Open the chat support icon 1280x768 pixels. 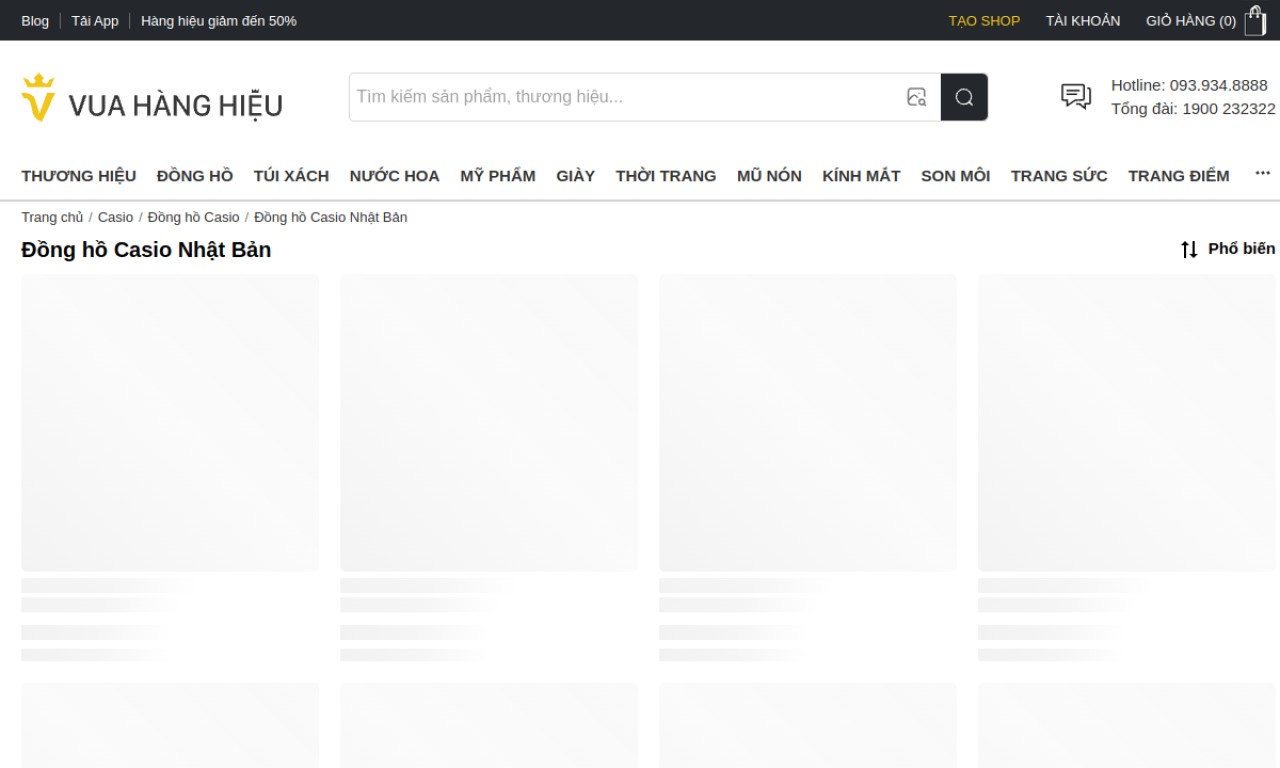pos(1076,96)
